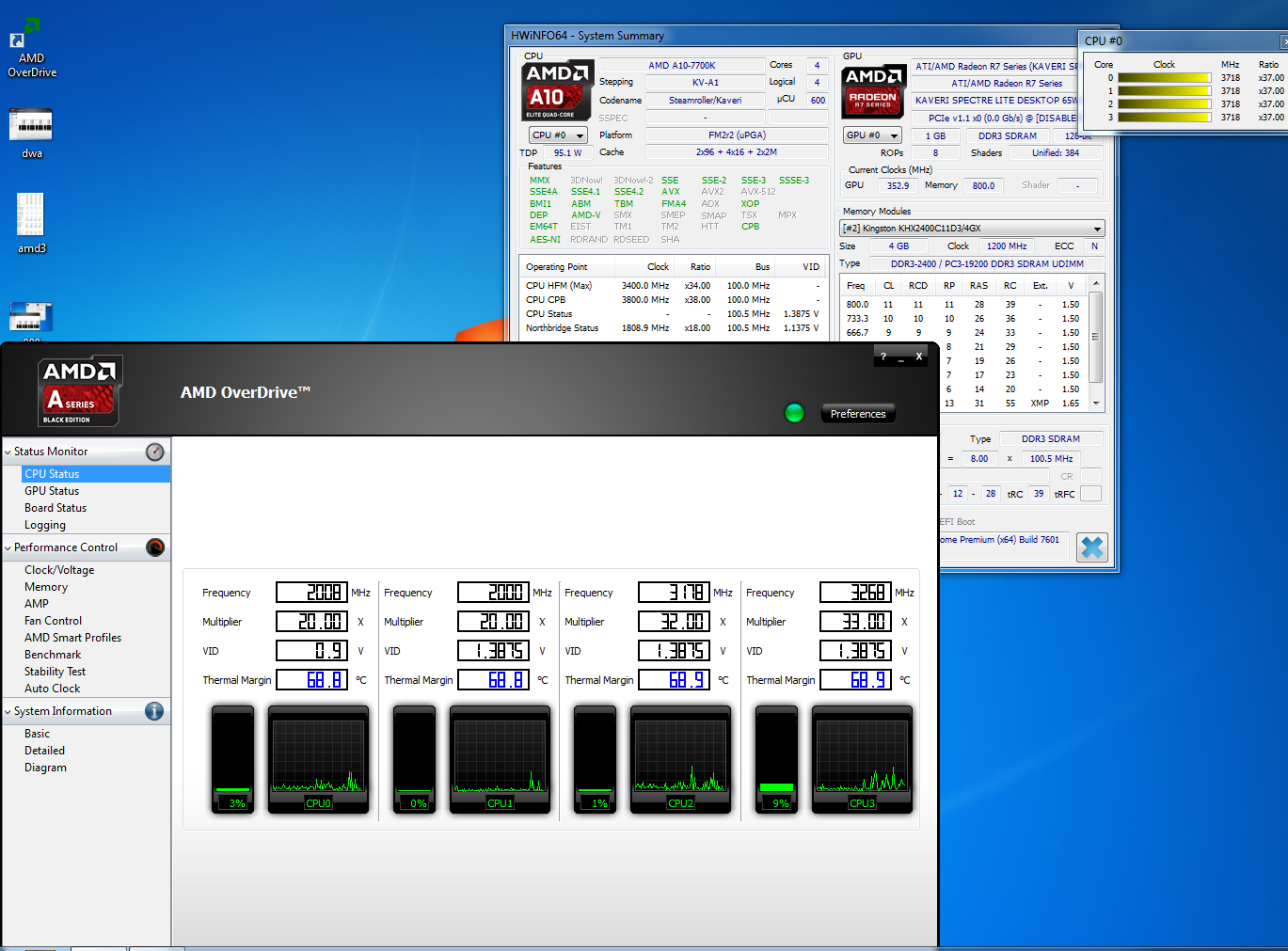Click the Performance Control dial icon
Viewport: 1288px width, 951px height.
pyautogui.click(x=155, y=547)
